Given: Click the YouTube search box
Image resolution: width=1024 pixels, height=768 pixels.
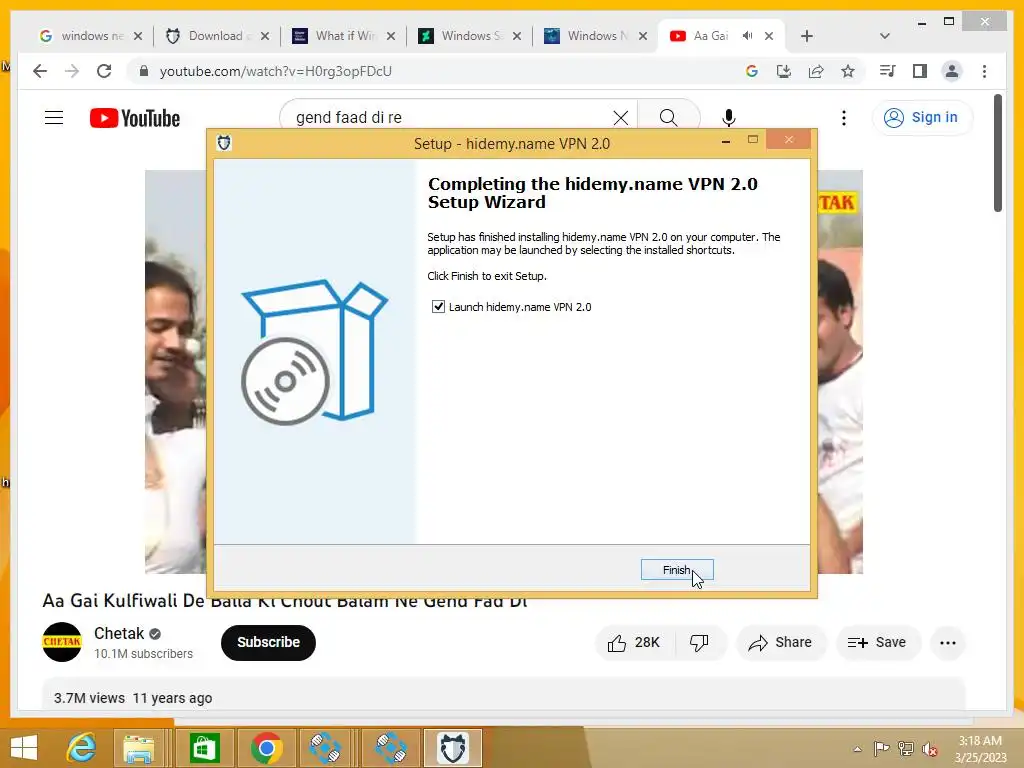Looking at the screenshot, I should (451, 118).
